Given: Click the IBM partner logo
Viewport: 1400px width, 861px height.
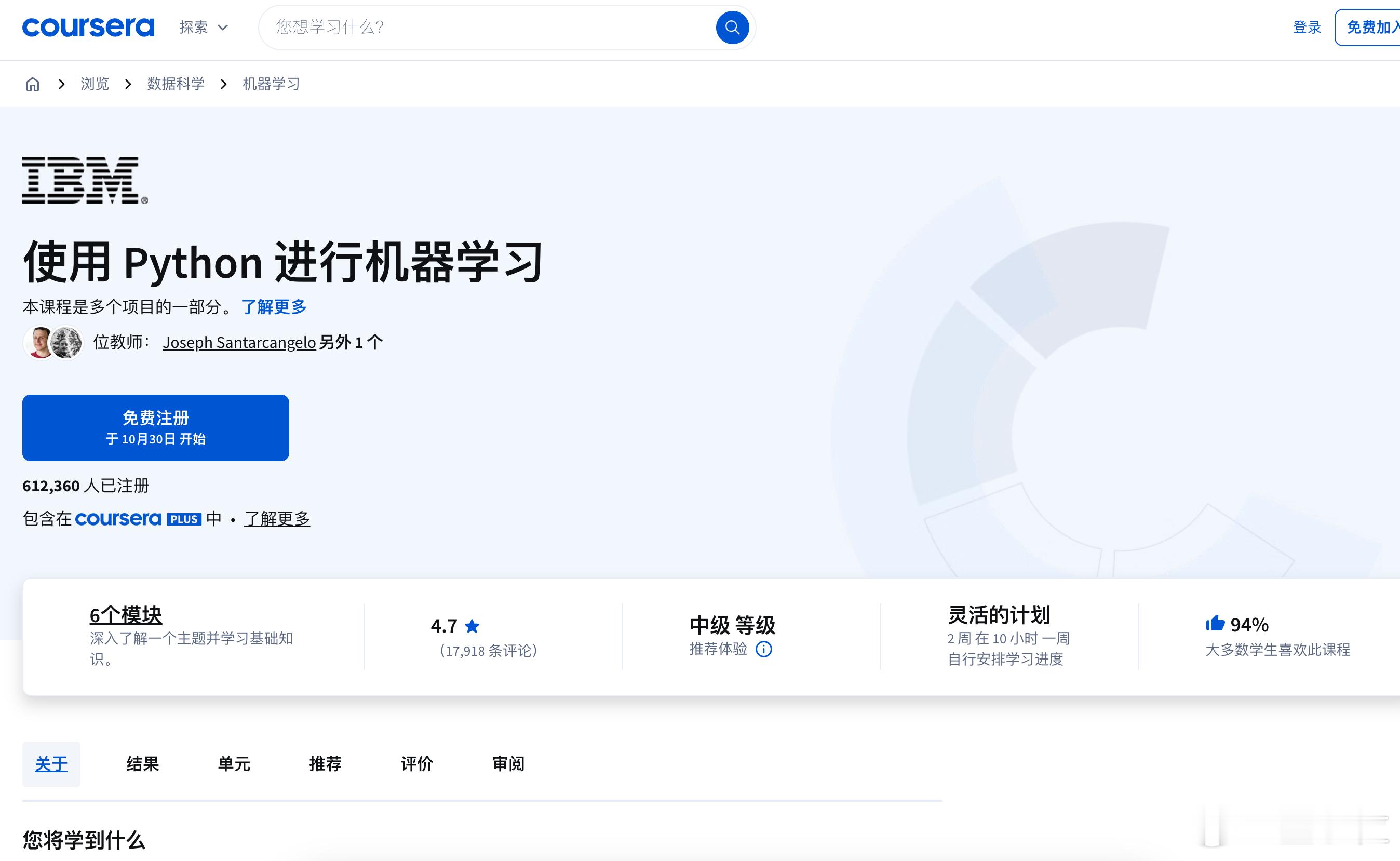Looking at the screenshot, I should coord(85,180).
